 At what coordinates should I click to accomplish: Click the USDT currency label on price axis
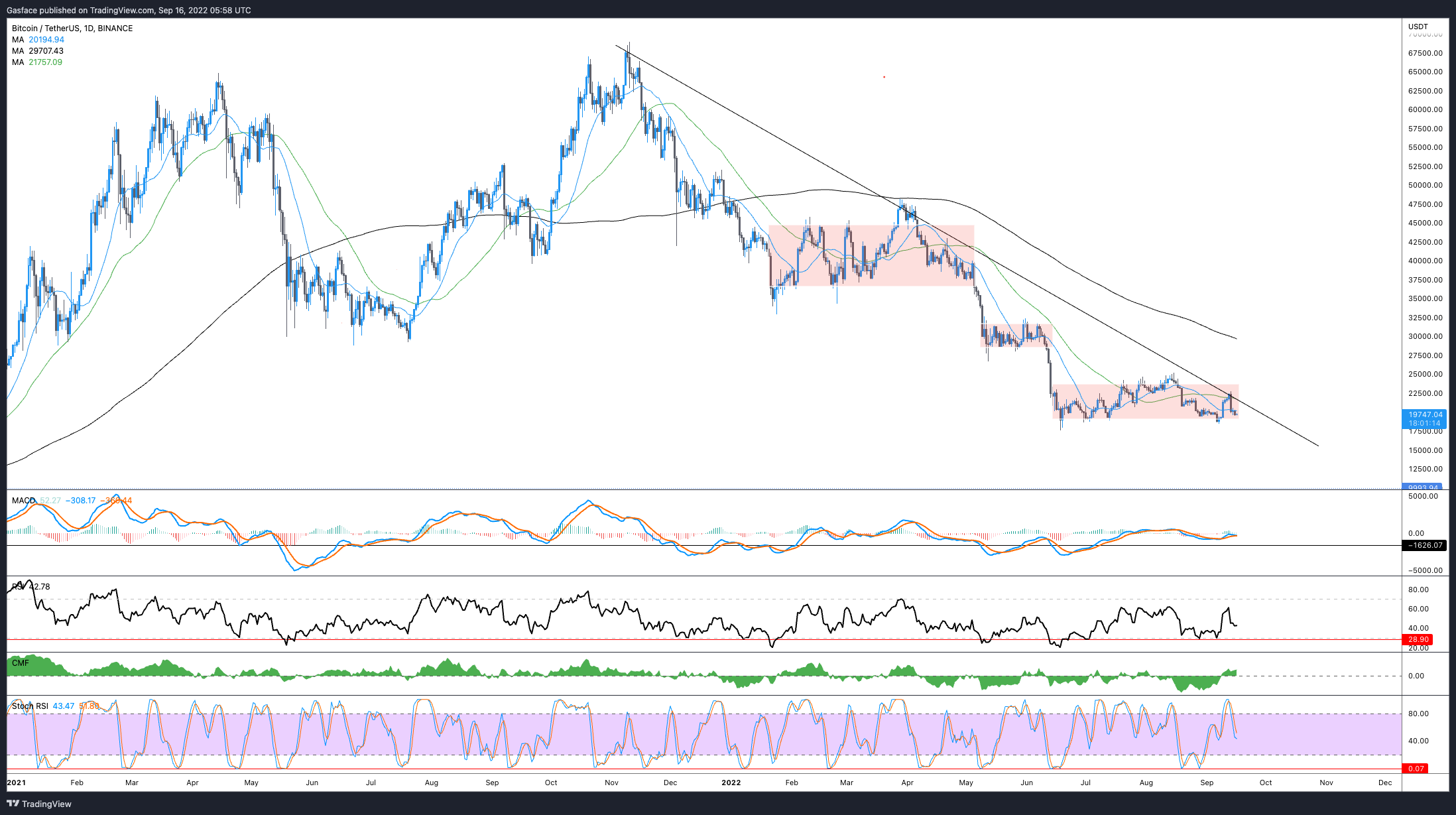point(1418,27)
